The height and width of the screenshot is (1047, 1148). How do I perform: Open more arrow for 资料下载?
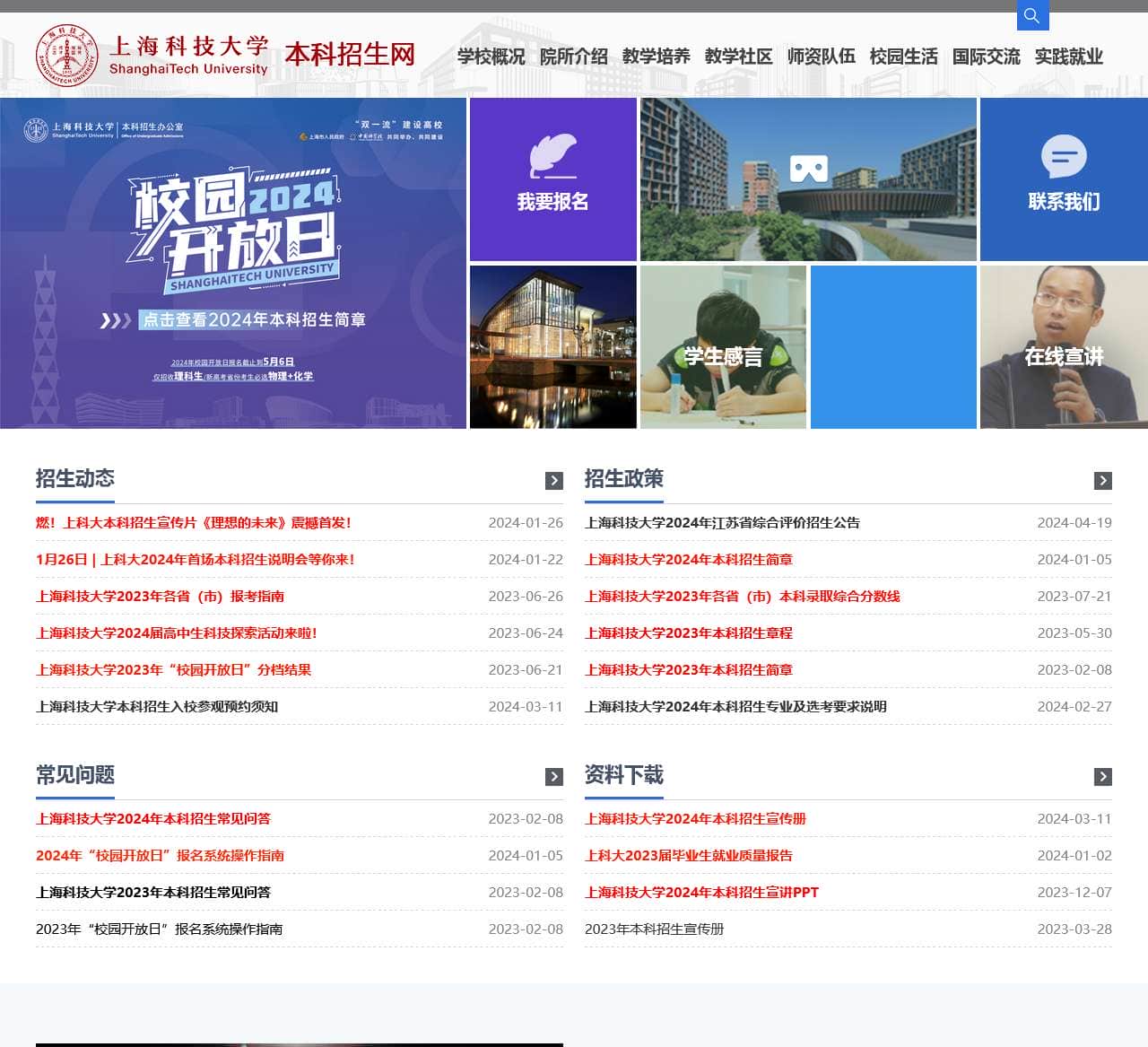(1103, 777)
